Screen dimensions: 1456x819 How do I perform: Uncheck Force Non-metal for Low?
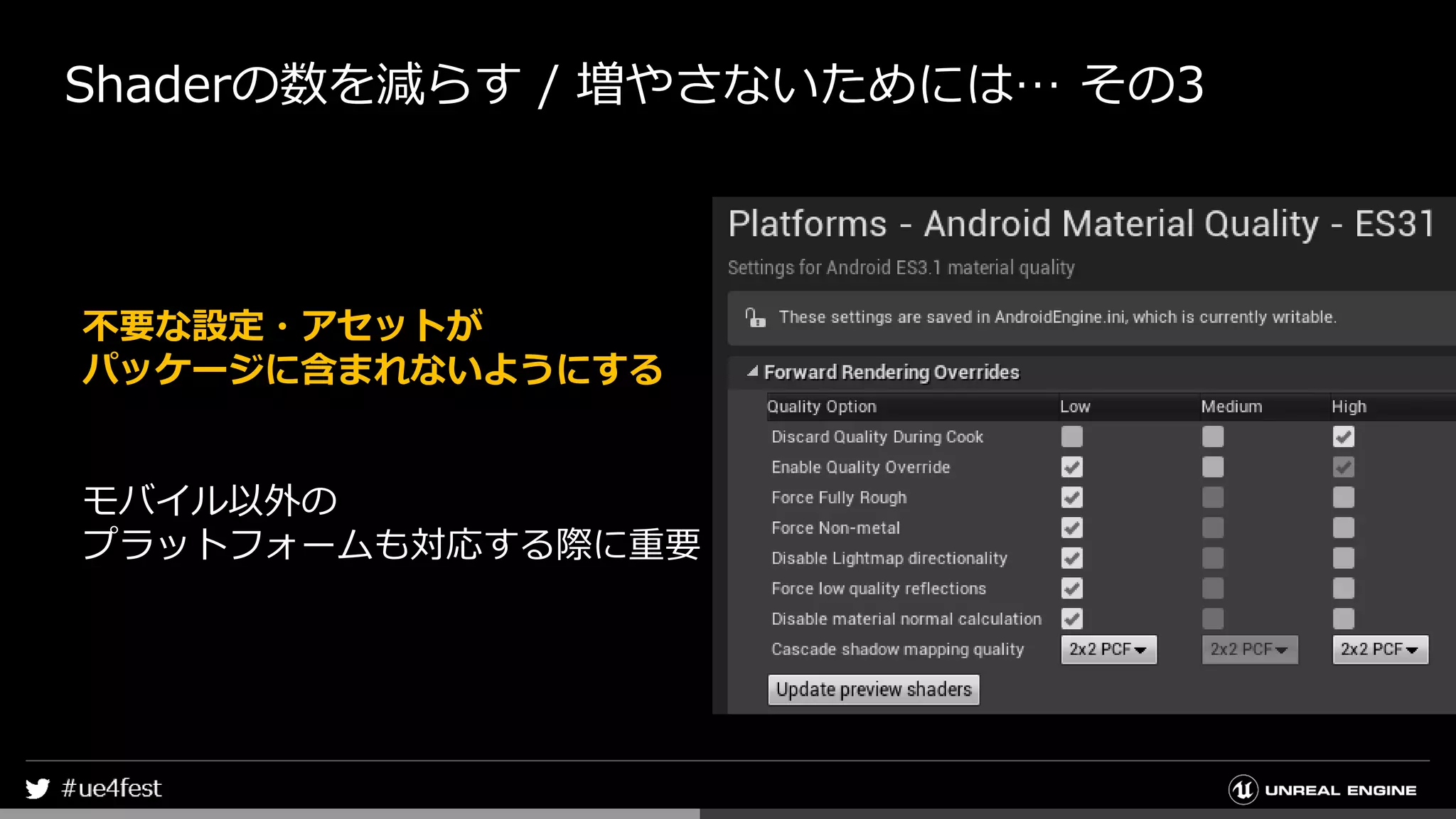pyautogui.click(x=1071, y=528)
